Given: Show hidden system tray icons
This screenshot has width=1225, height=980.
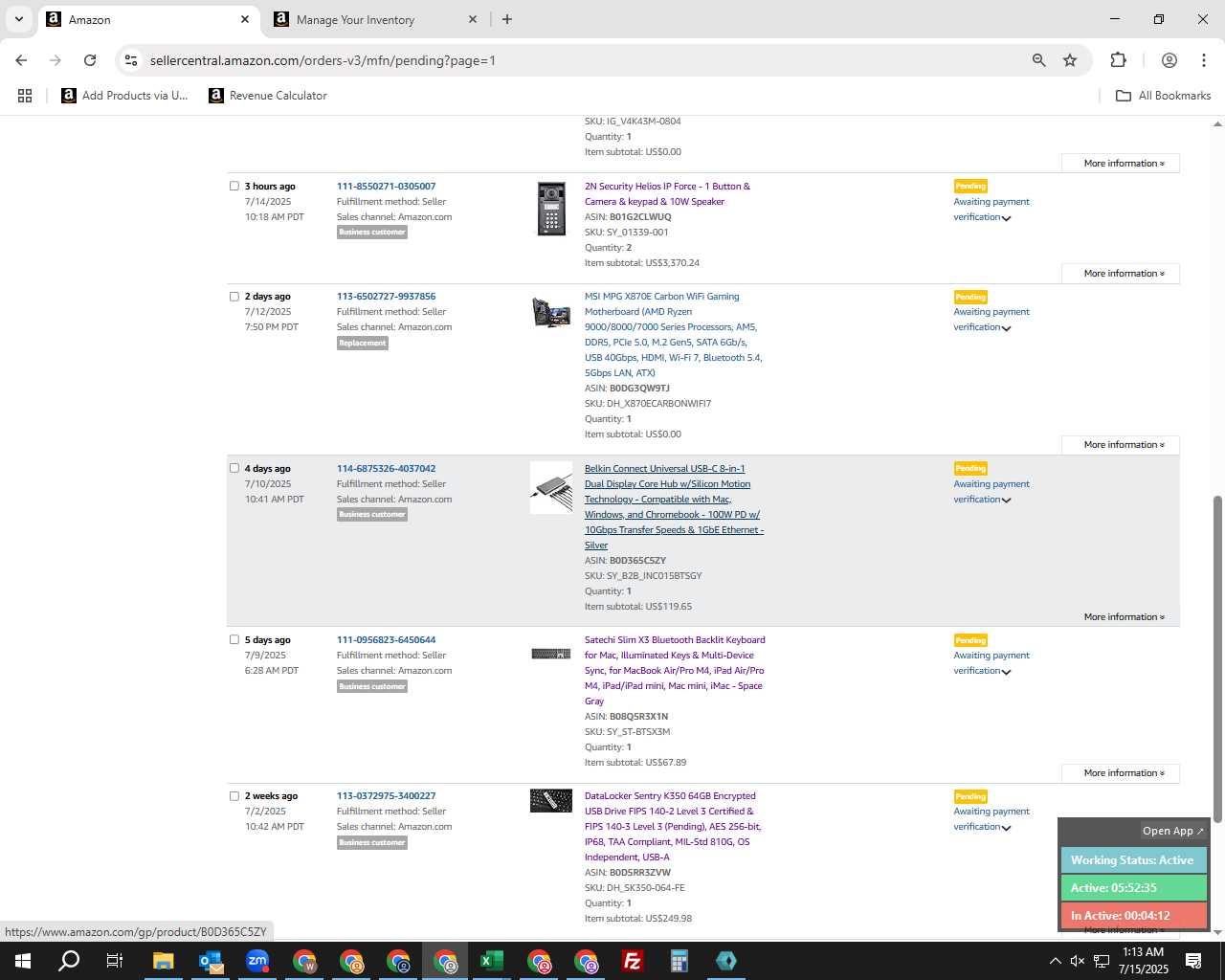Looking at the screenshot, I should point(1055,961).
